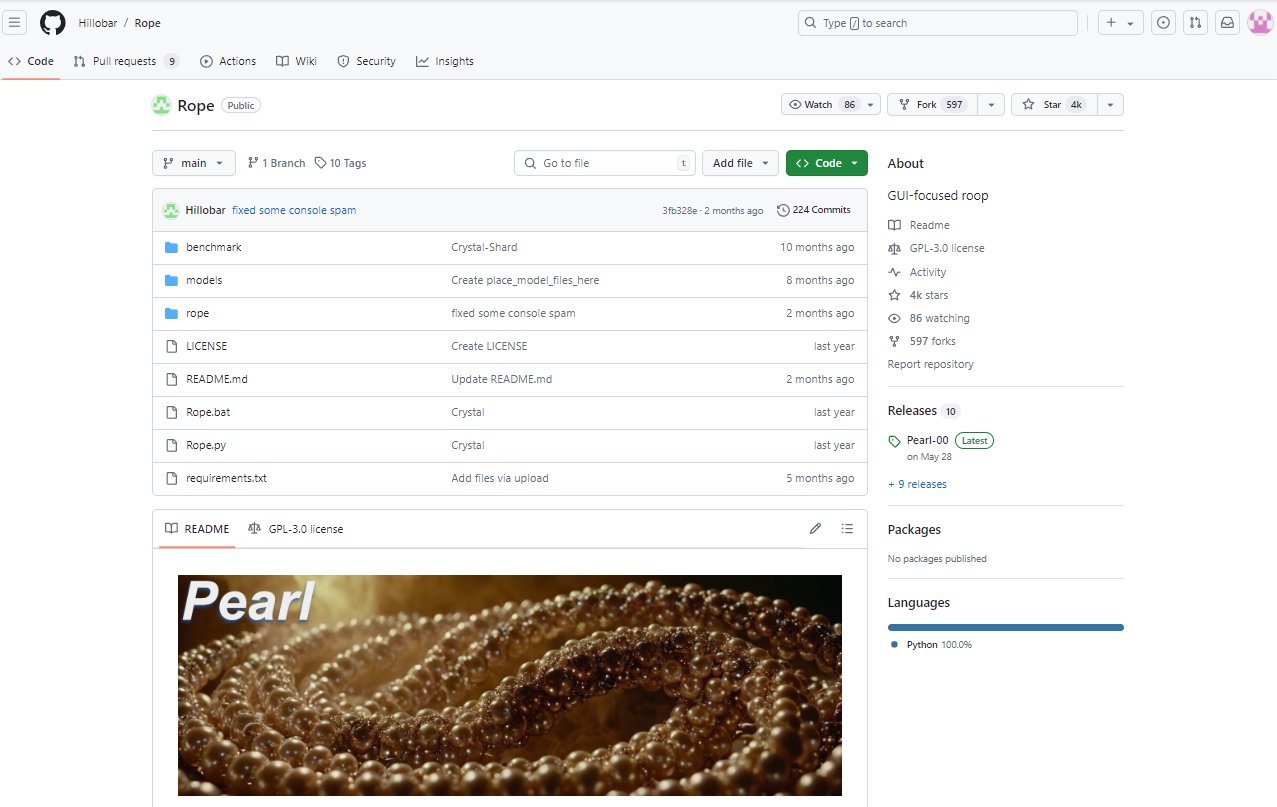Open the + 9 releases link
This screenshot has height=807, width=1277.
[917, 484]
